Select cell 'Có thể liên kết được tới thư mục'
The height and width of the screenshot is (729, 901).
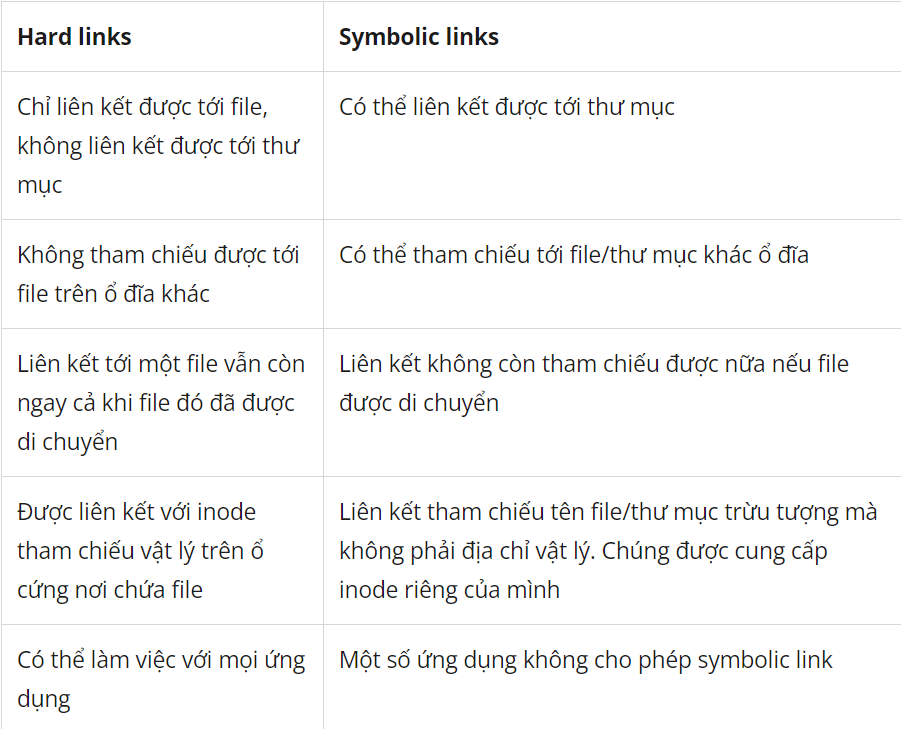pos(612,146)
